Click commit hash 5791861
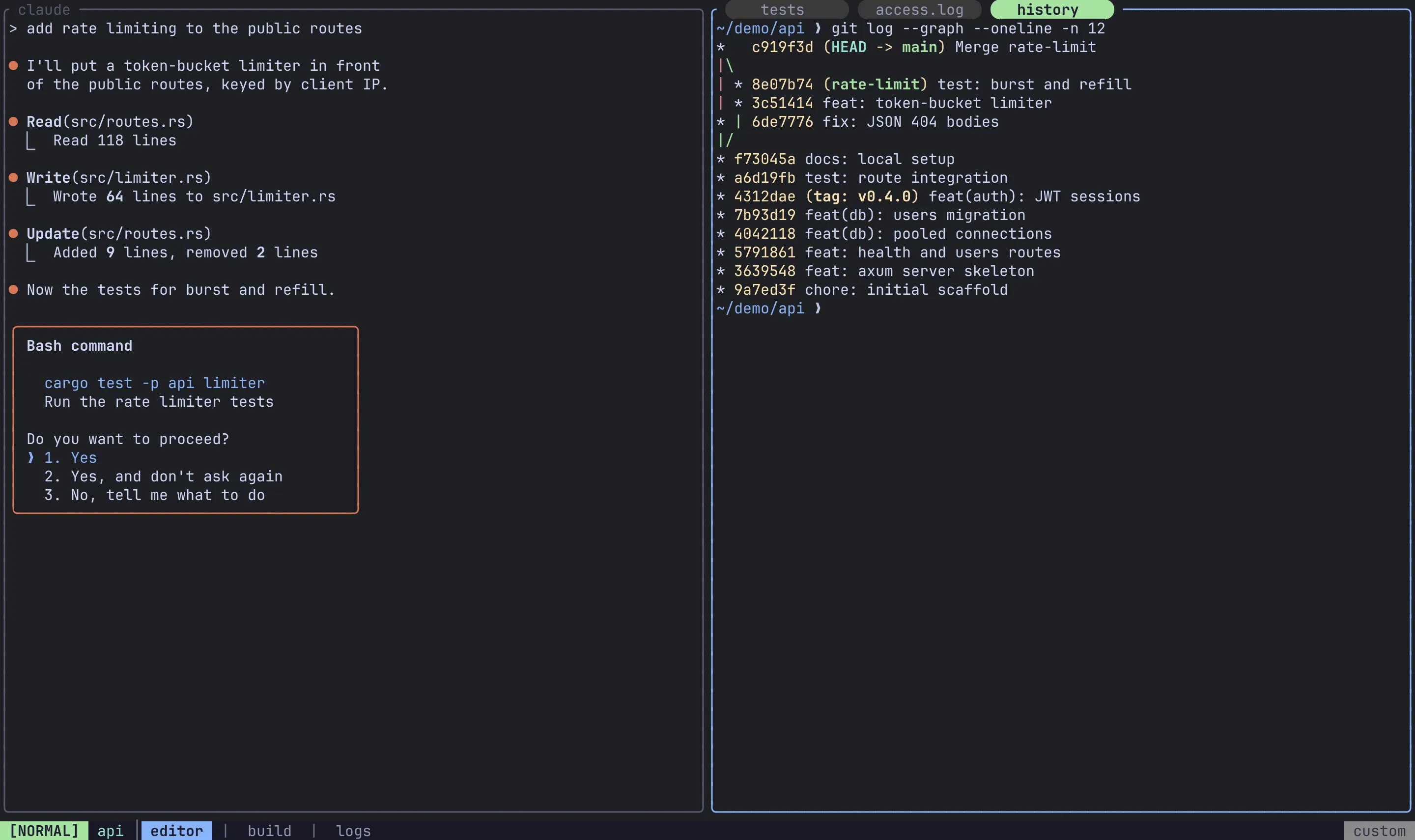The width and height of the screenshot is (1415, 840). point(764,252)
